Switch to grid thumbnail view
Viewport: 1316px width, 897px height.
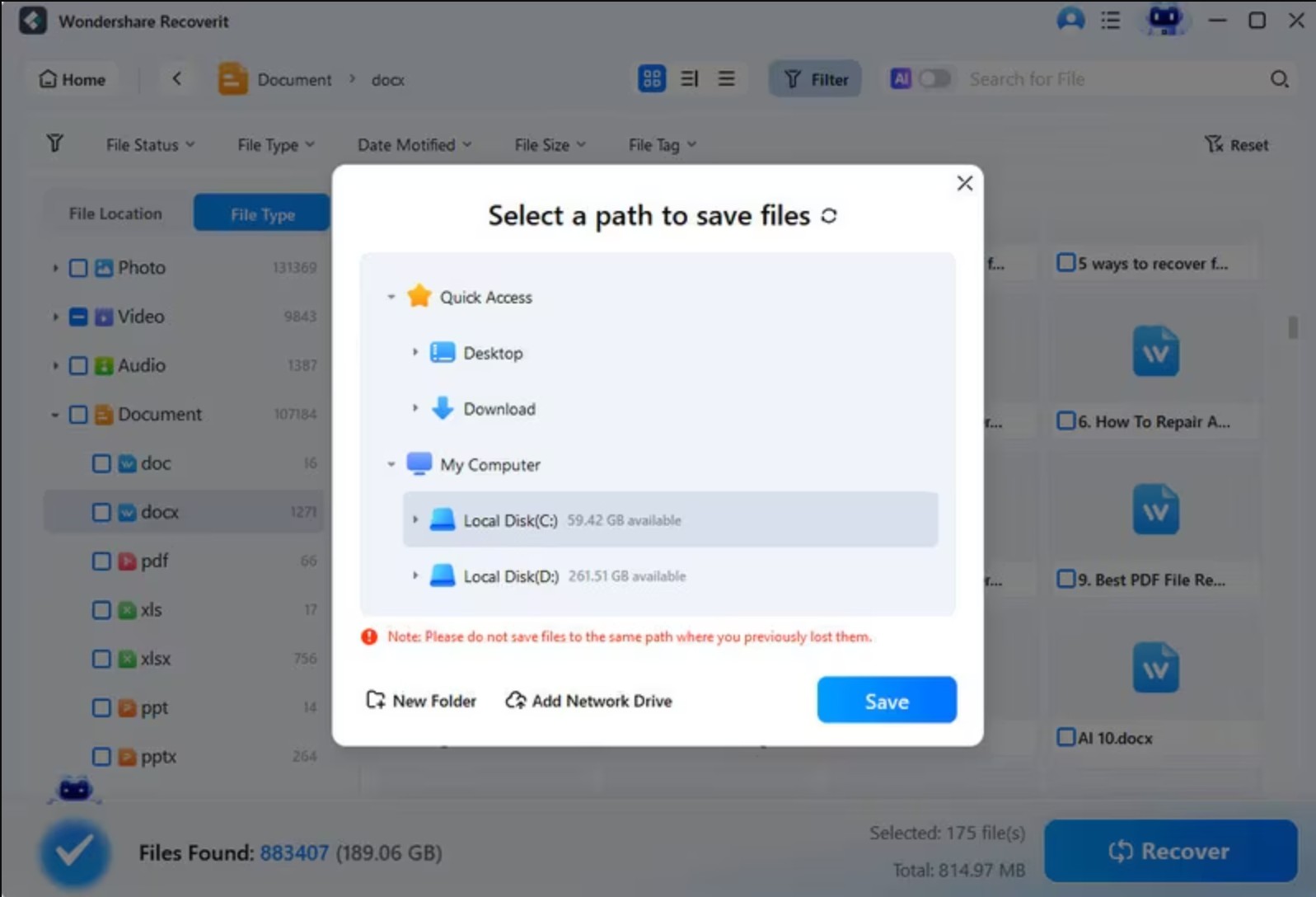pos(652,78)
